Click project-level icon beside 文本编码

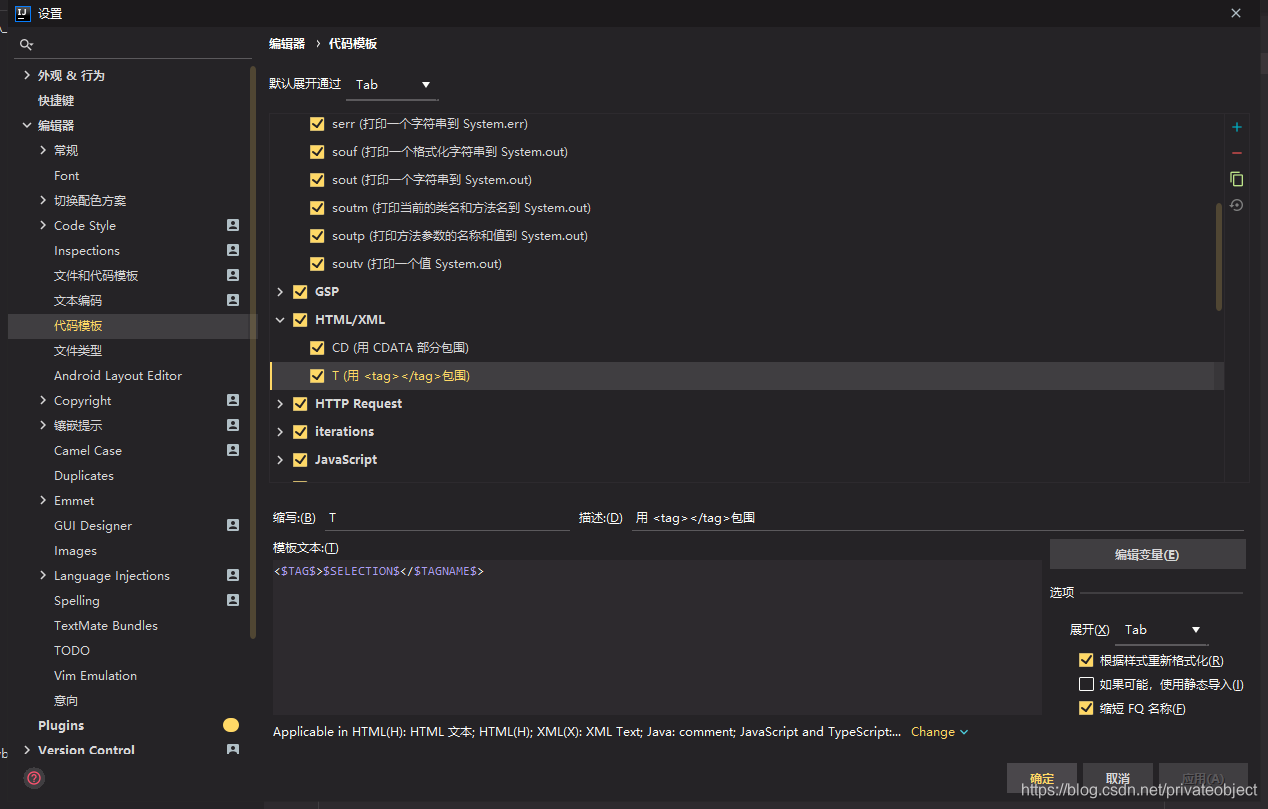(233, 300)
